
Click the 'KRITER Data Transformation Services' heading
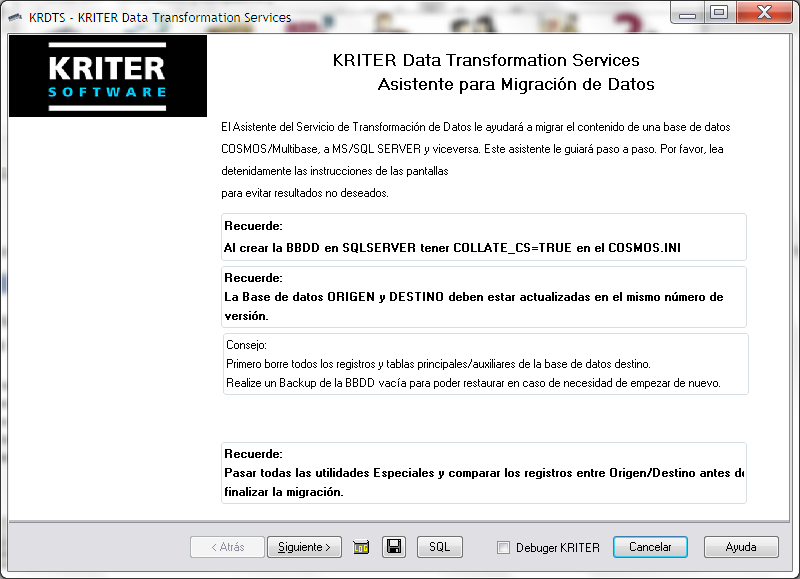[486, 60]
